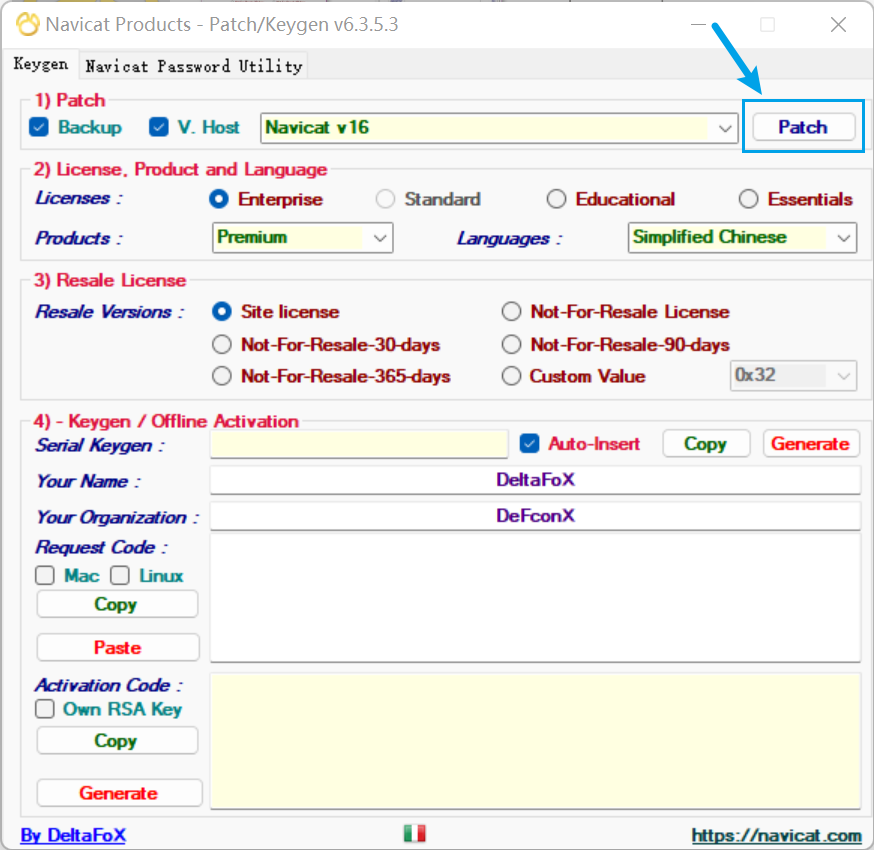Open the https://navicat.com link
Screen dimensions: 874x850
click(x=776, y=835)
